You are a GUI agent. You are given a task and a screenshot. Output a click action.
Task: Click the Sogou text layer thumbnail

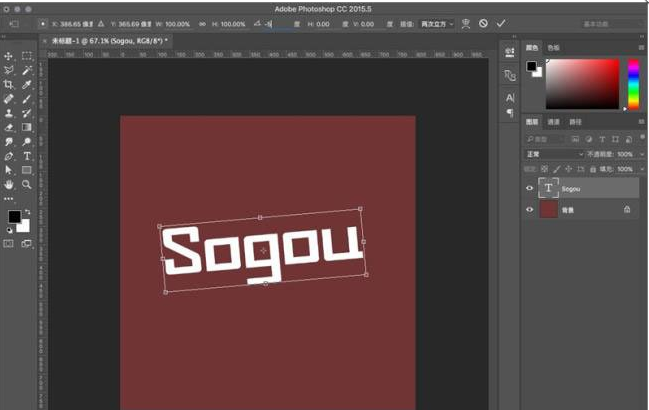pyautogui.click(x=549, y=188)
